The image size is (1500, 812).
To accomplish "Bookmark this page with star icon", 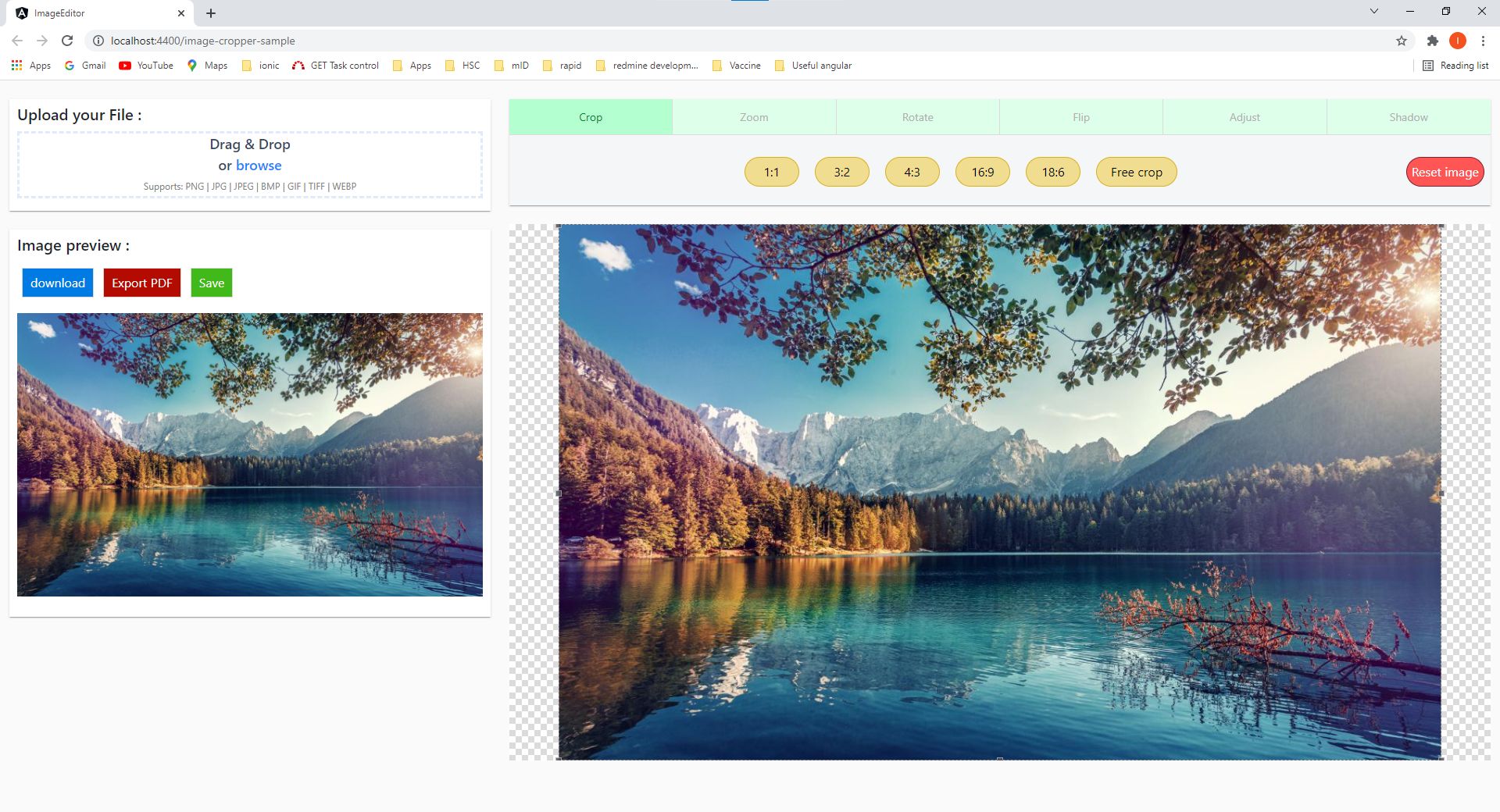I will [x=1402, y=41].
